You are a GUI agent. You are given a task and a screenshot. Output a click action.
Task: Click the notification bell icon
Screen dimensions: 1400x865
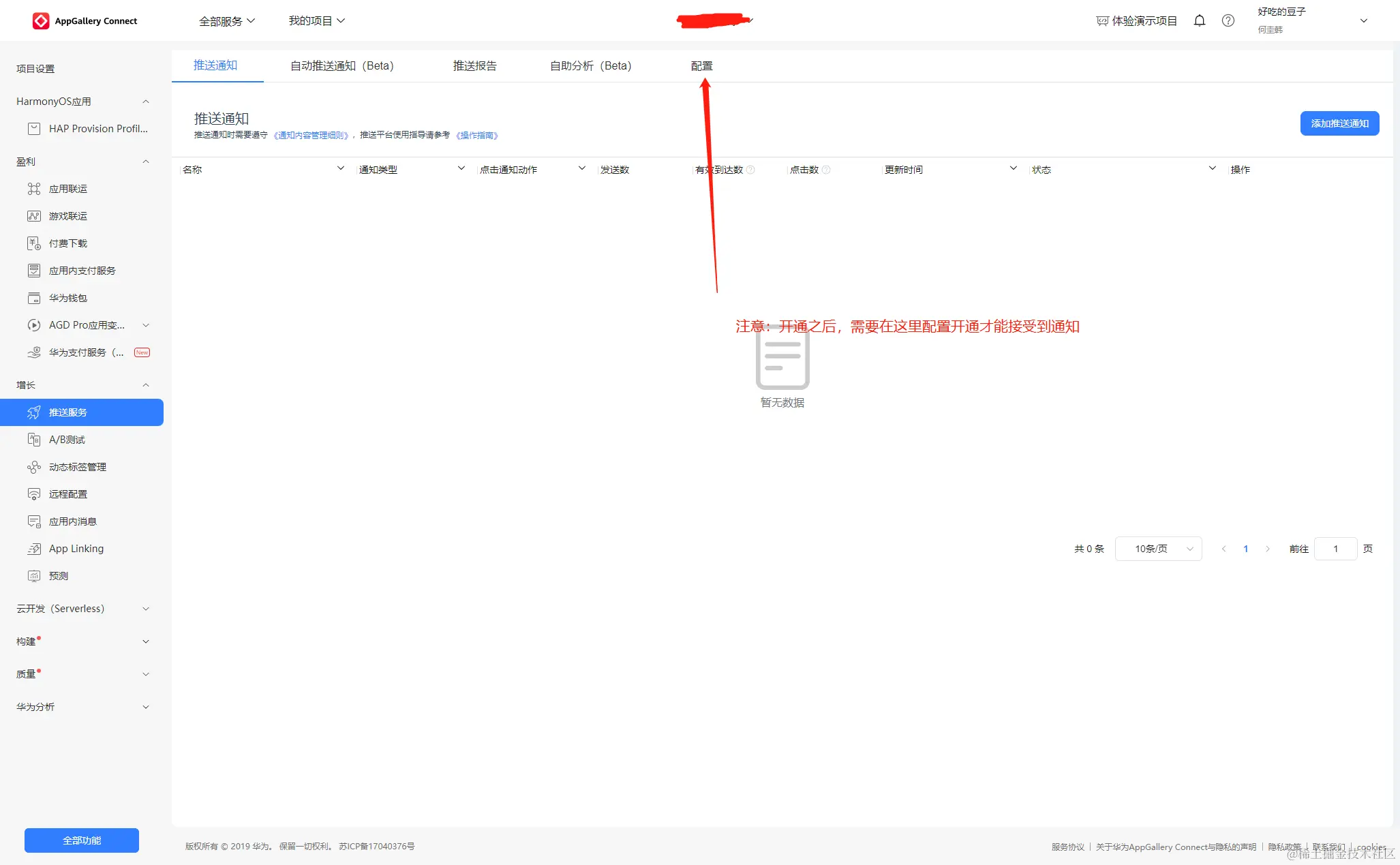coord(1200,20)
